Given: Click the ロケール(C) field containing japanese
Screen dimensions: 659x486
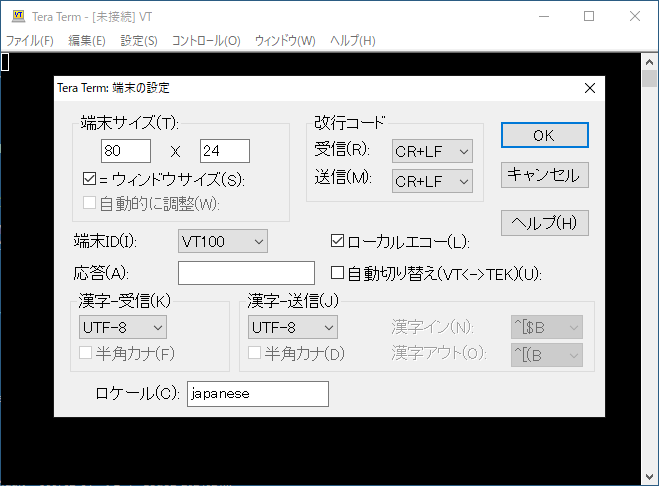Looking at the screenshot, I should point(258,394).
